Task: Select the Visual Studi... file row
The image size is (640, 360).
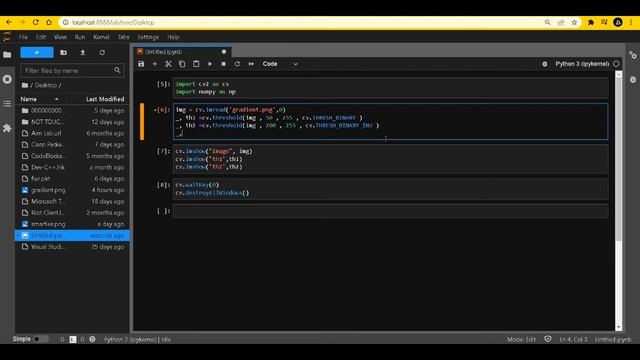Action: click(72, 247)
